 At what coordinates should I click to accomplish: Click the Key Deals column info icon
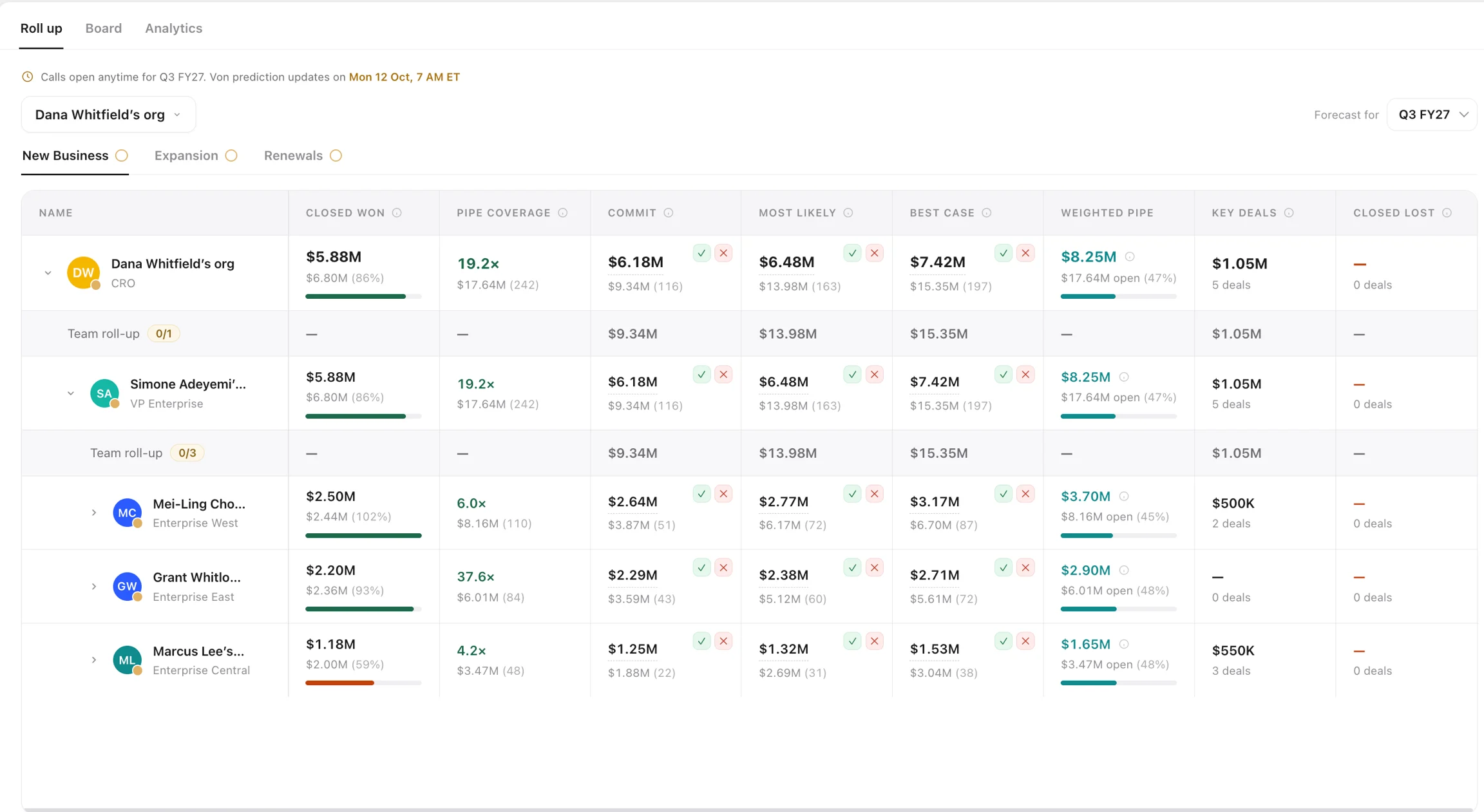(1289, 213)
